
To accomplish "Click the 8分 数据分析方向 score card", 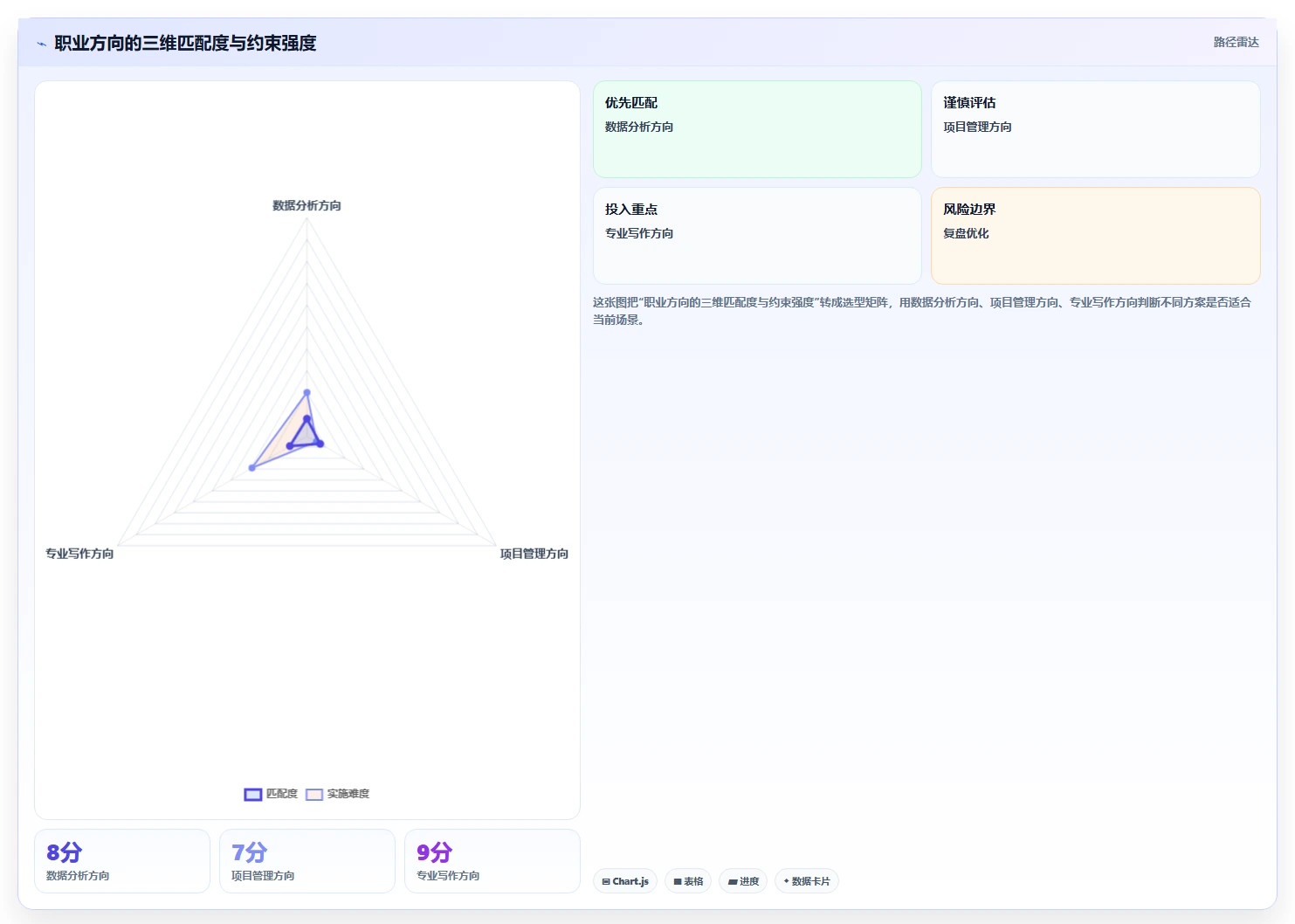I will point(122,861).
